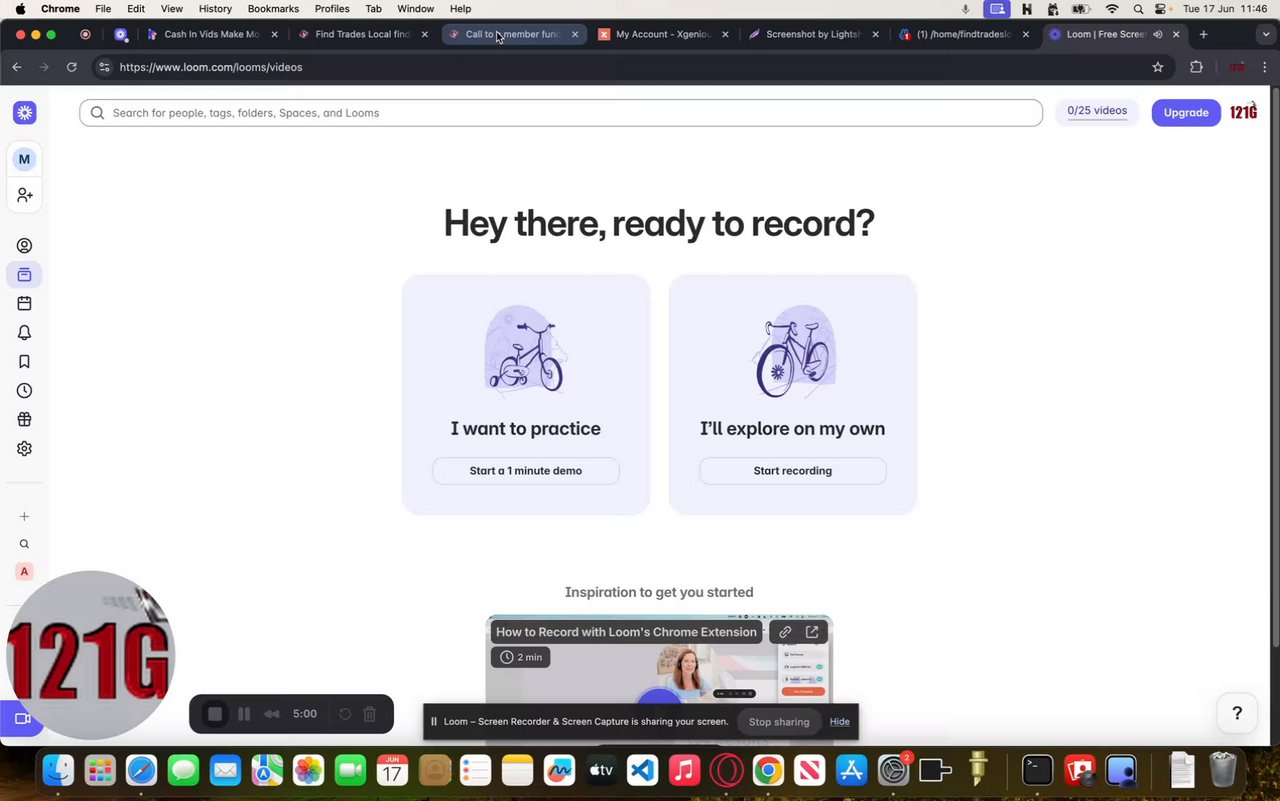Open a new Chrome tab with plus
The height and width of the screenshot is (801, 1280).
pos(1203,34)
